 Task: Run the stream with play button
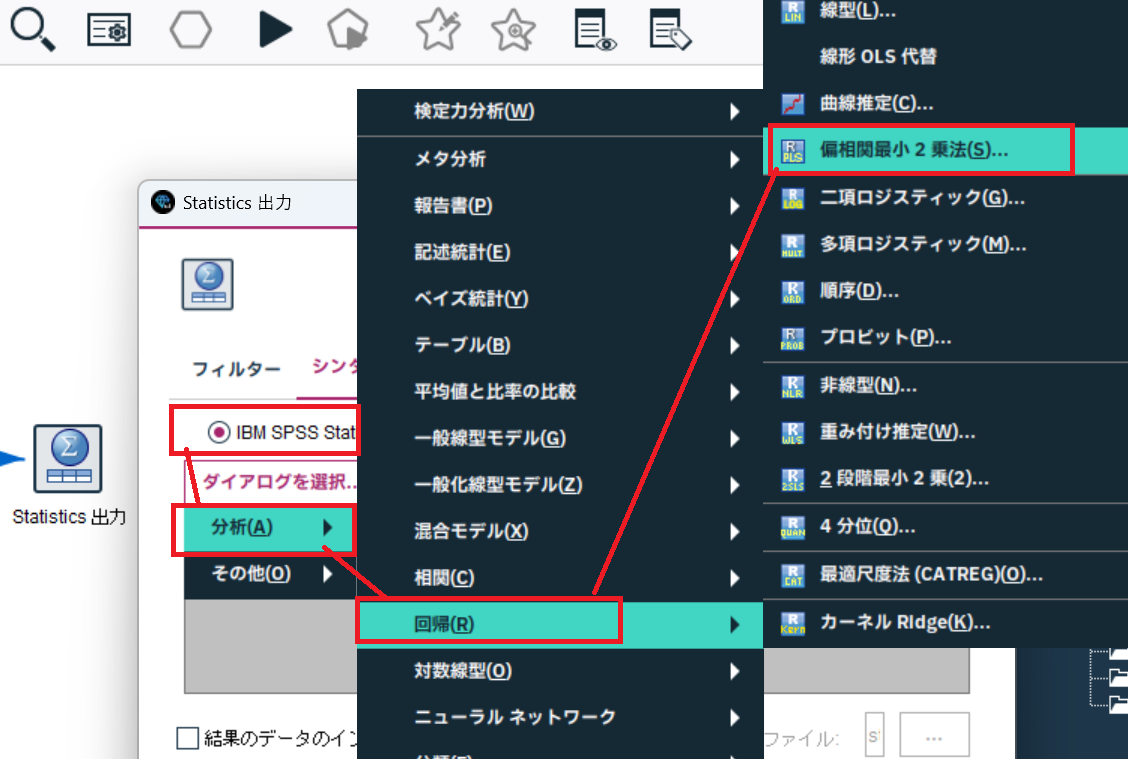275,29
